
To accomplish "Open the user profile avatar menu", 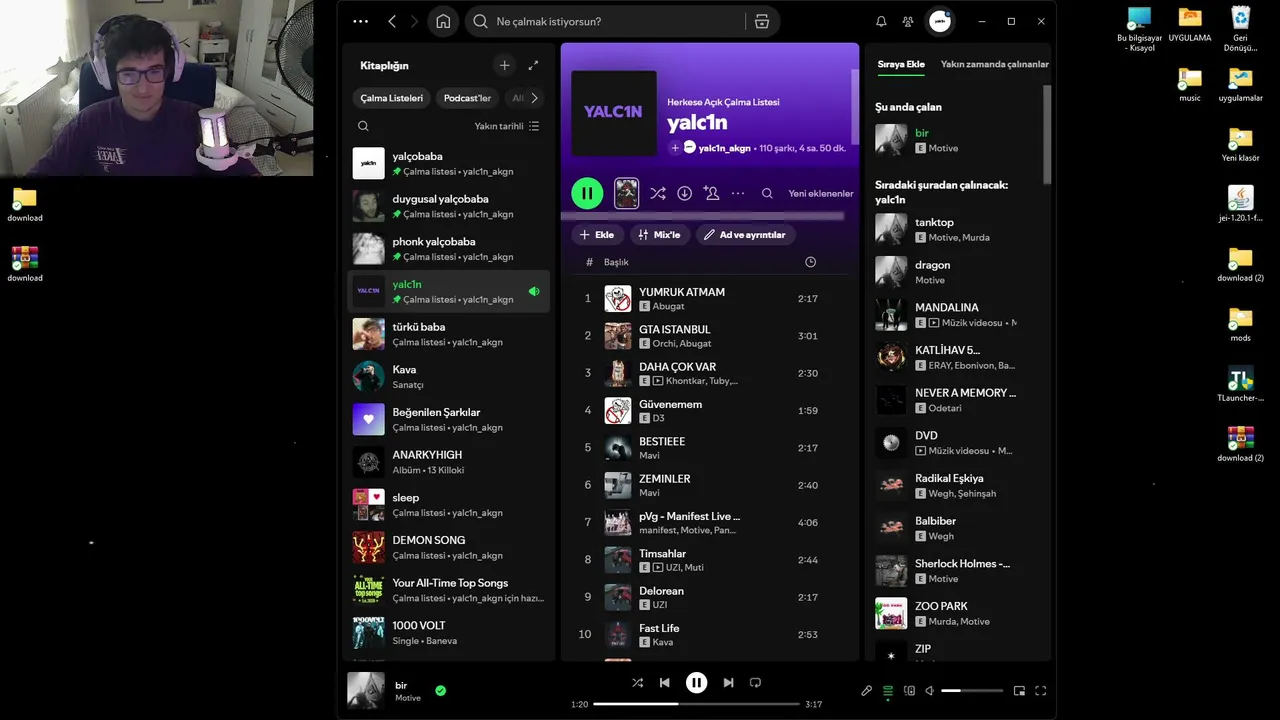I will 940,21.
